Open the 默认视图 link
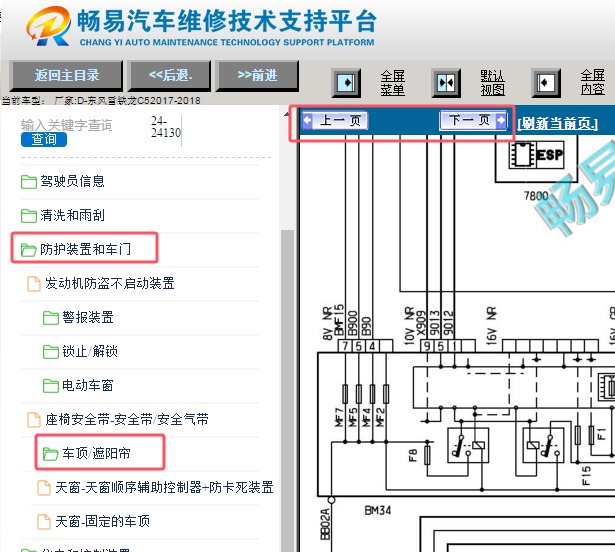Image resolution: width=615 pixels, height=552 pixels. click(493, 83)
